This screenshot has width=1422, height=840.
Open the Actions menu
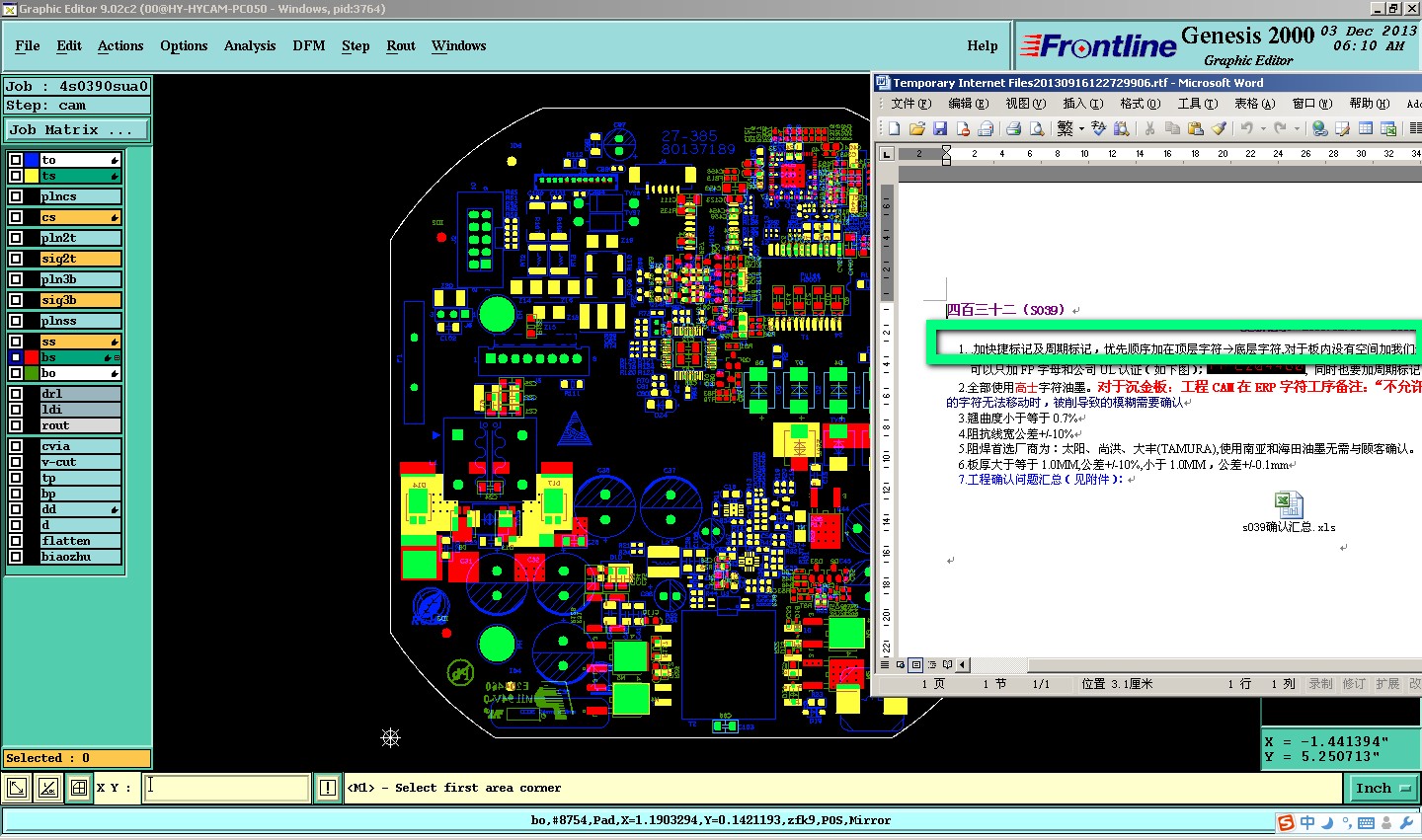pos(120,45)
